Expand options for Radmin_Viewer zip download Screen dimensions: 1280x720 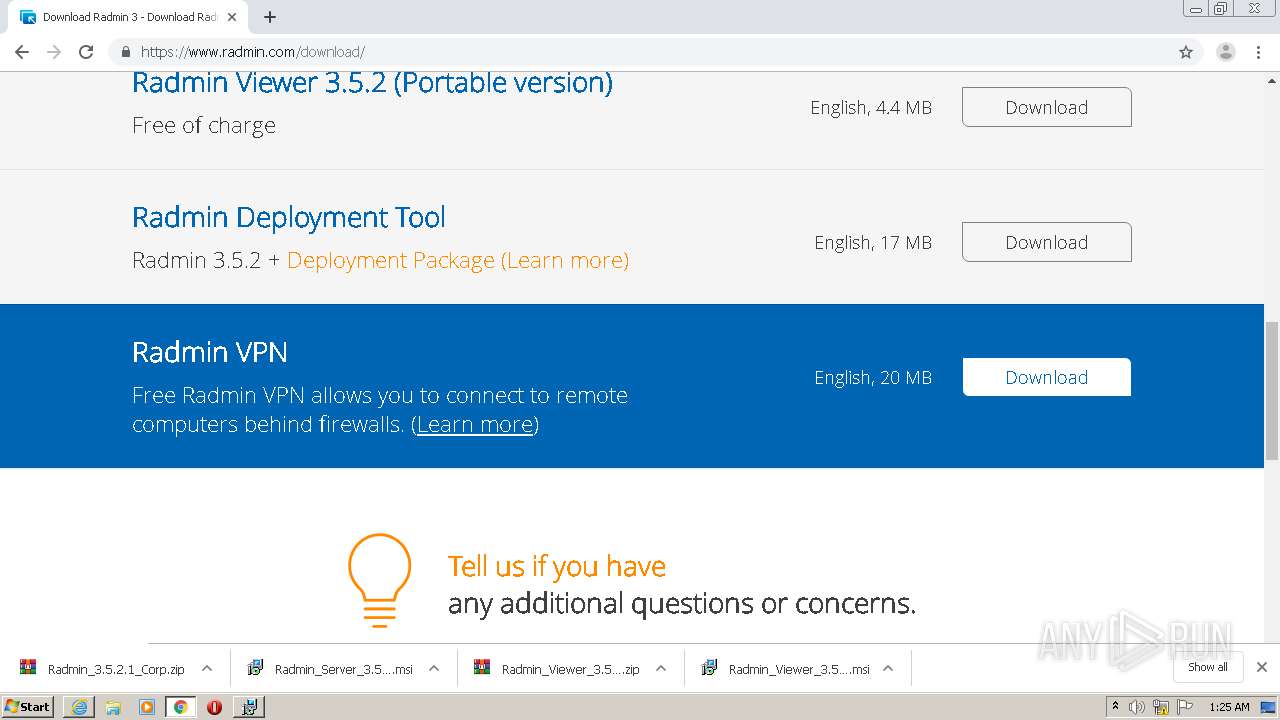[661, 668]
